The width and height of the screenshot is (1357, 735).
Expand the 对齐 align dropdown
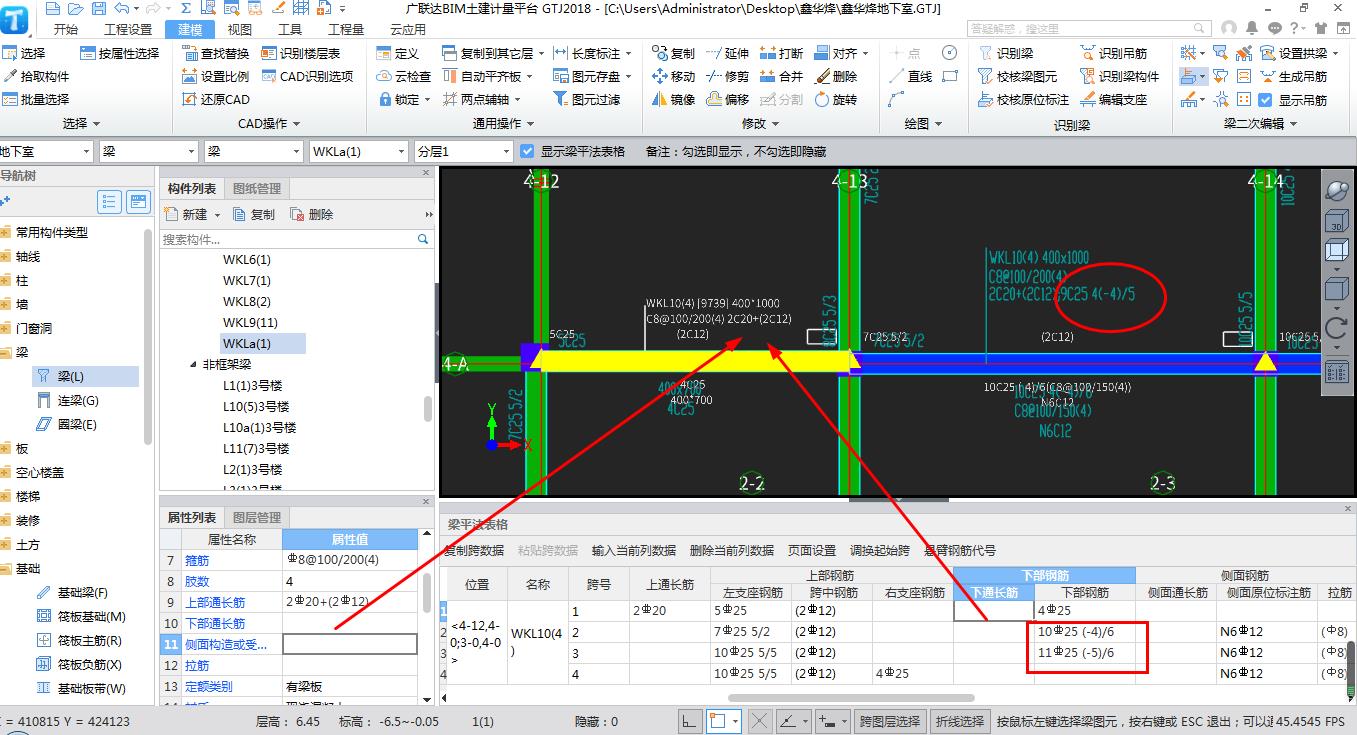pos(865,53)
